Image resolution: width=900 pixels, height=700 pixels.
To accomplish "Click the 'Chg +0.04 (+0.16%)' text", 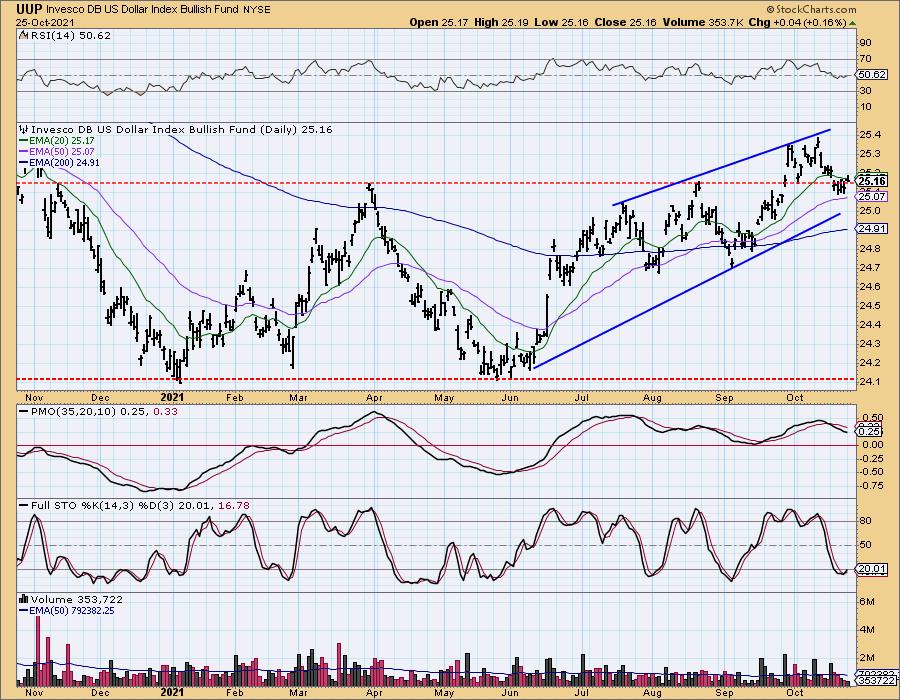I will coord(798,22).
